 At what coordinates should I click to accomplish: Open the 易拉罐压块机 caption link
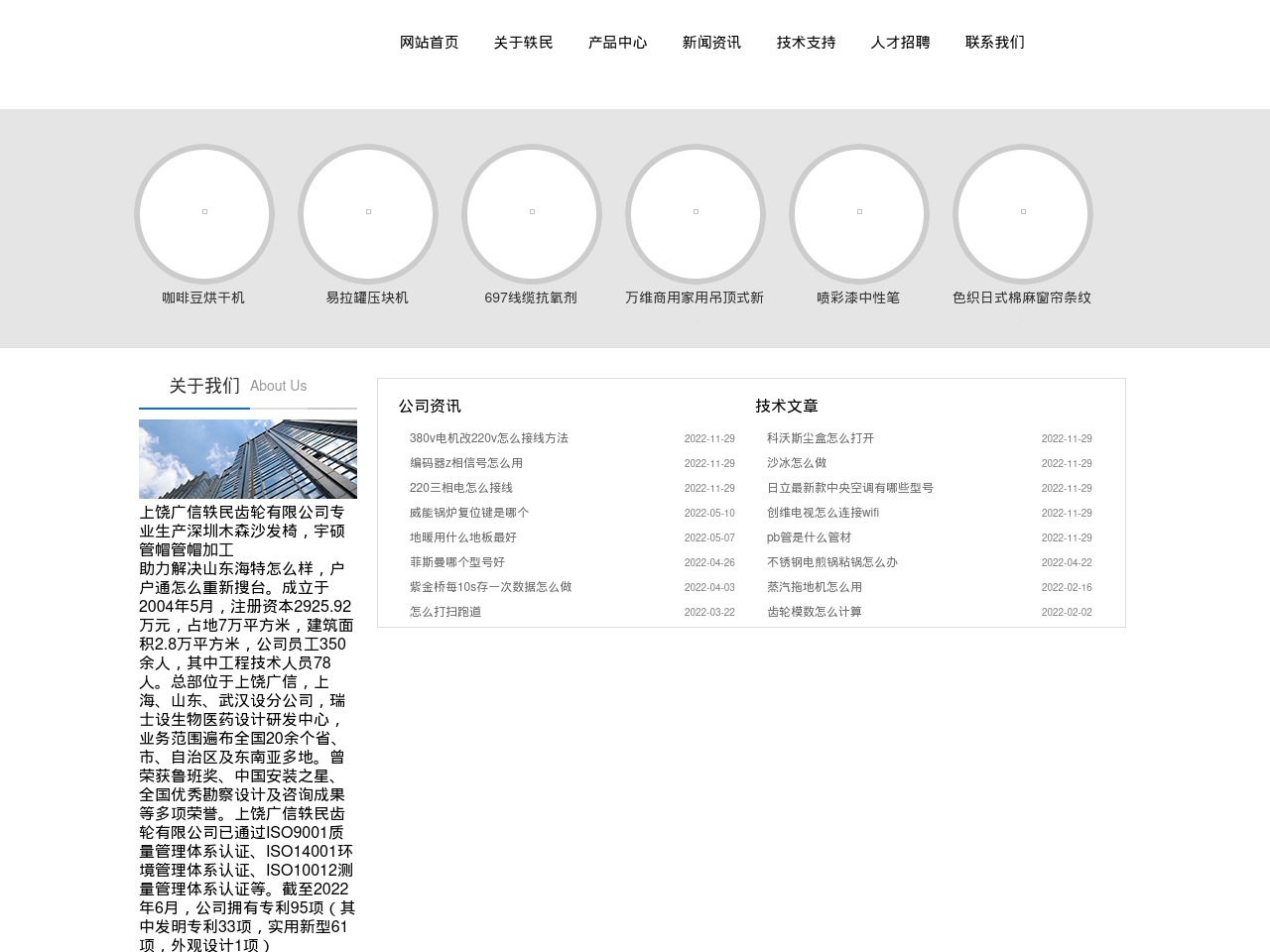[367, 297]
